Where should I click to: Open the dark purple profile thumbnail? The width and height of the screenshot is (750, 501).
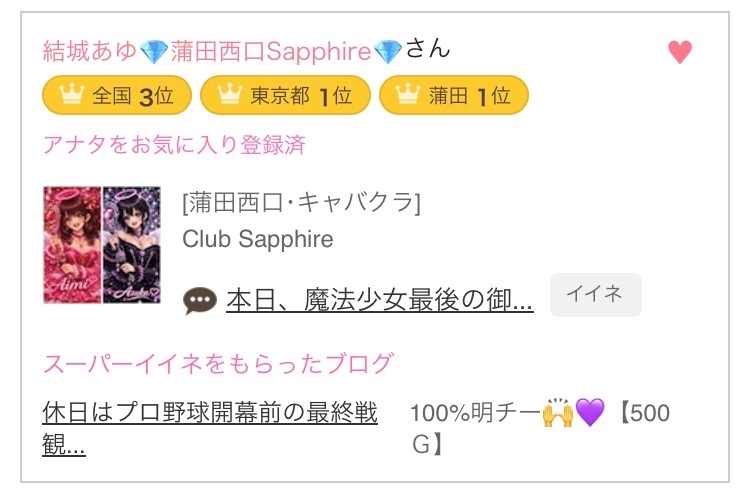click(x=131, y=245)
